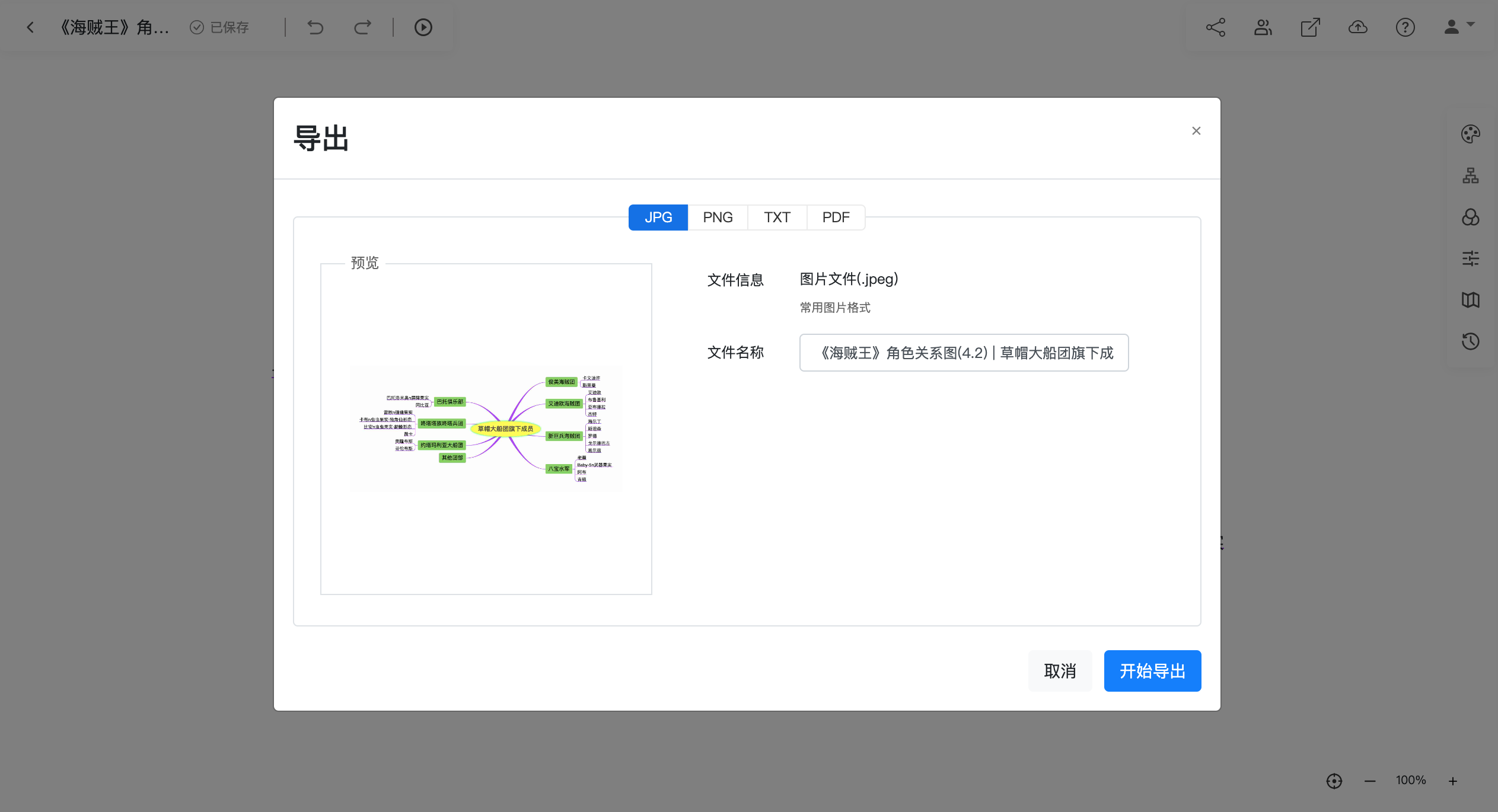
Task: Click the 已保存 status indicator
Action: click(219, 27)
